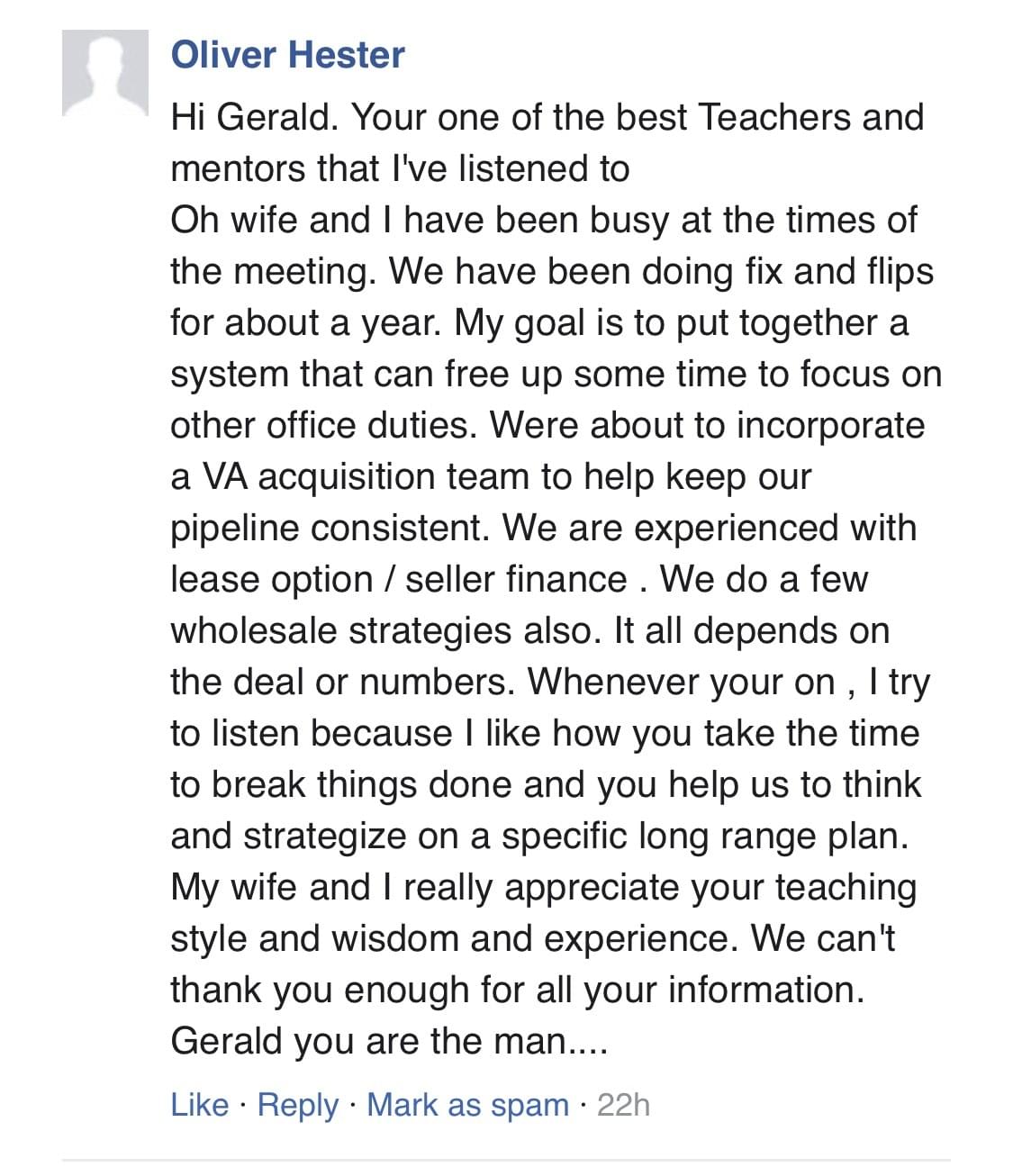This screenshot has width=1013, height=1176.
Task: Click the words "mentors that I've listened to"
Action: [400, 168]
